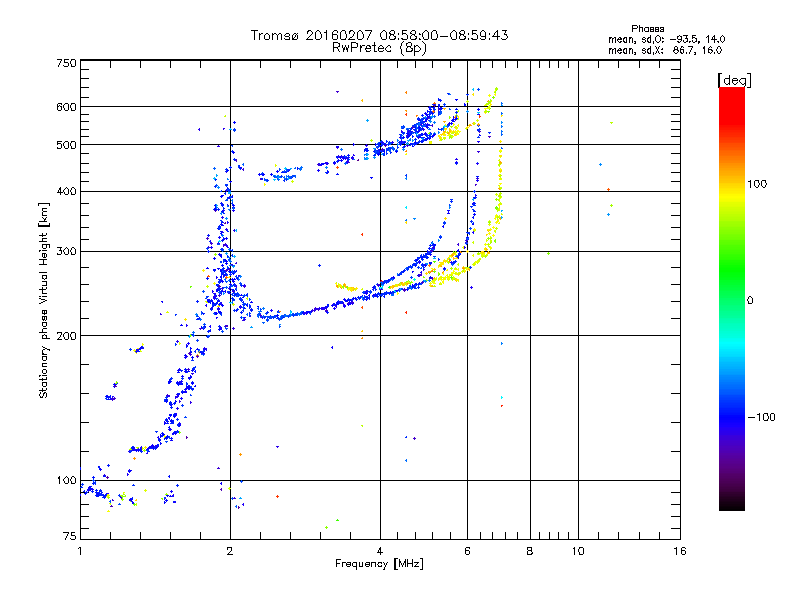Viewport: 800px width, 600px height.
Task: Click the plot title 'Tromsø 20160207 08:58:00-08:59:43'
Action: coord(379,35)
